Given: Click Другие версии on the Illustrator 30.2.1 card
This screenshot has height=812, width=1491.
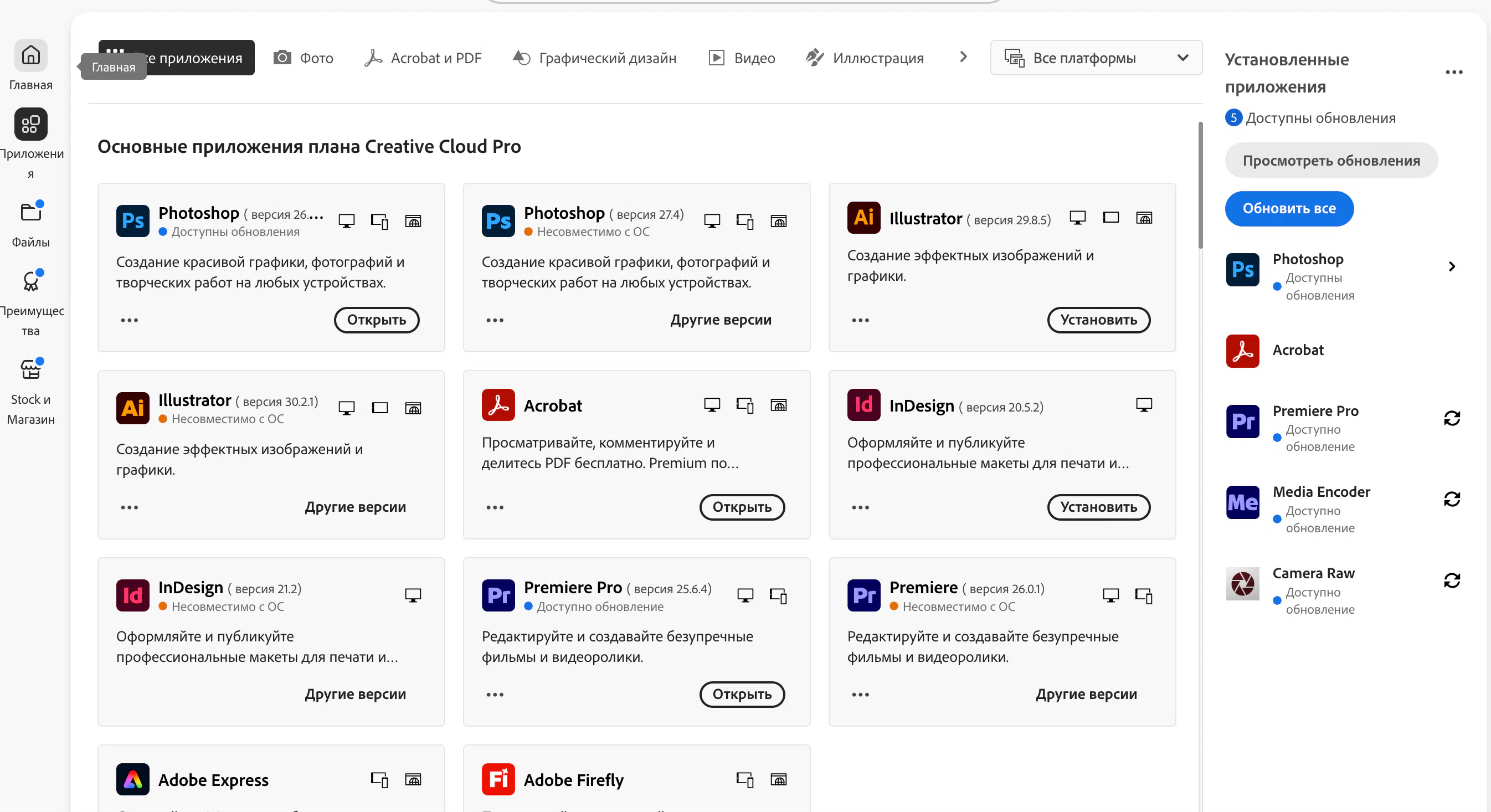Looking at the screenshot, I should click(356, 507).
